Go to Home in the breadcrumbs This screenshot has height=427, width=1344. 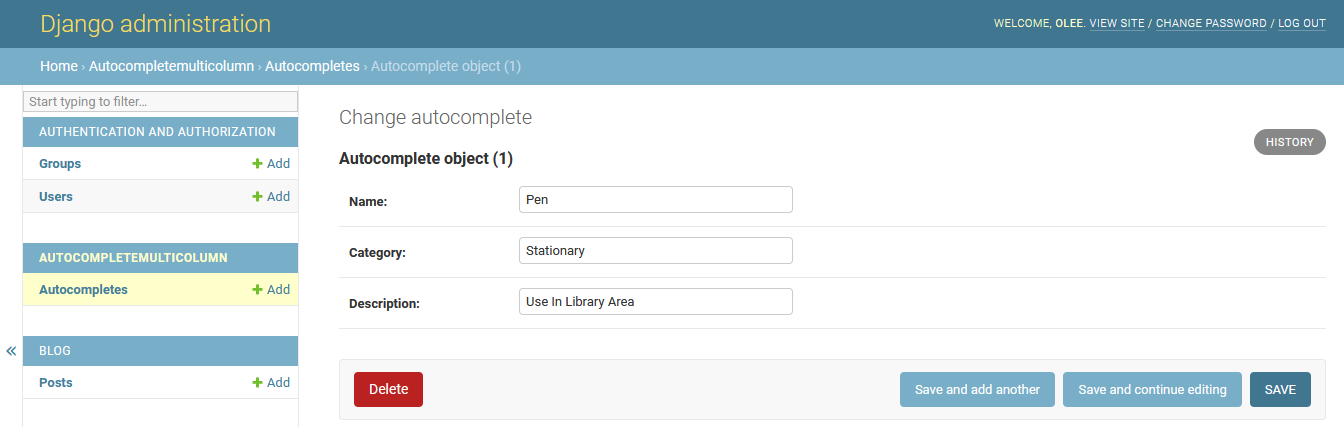pos(59,66)
